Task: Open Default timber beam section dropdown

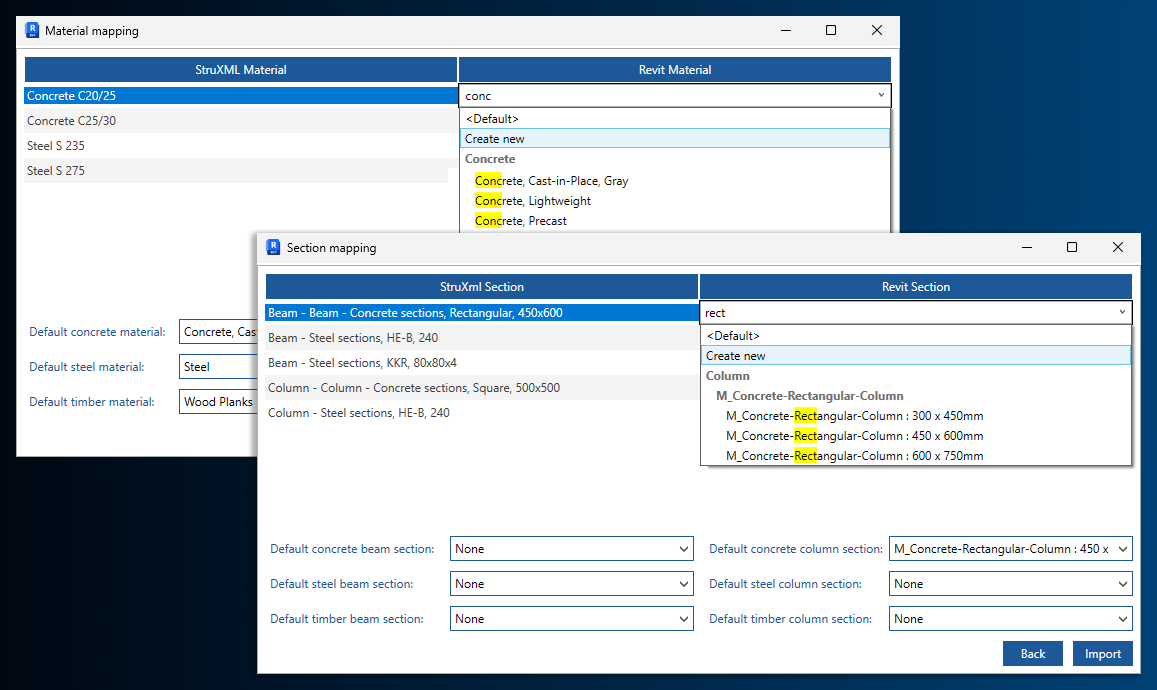Action: 572,618
